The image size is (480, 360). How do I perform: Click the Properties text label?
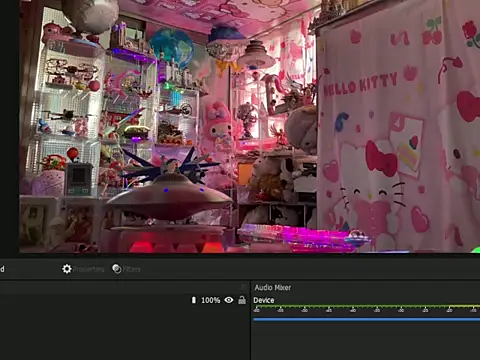[x=89, y=269]
